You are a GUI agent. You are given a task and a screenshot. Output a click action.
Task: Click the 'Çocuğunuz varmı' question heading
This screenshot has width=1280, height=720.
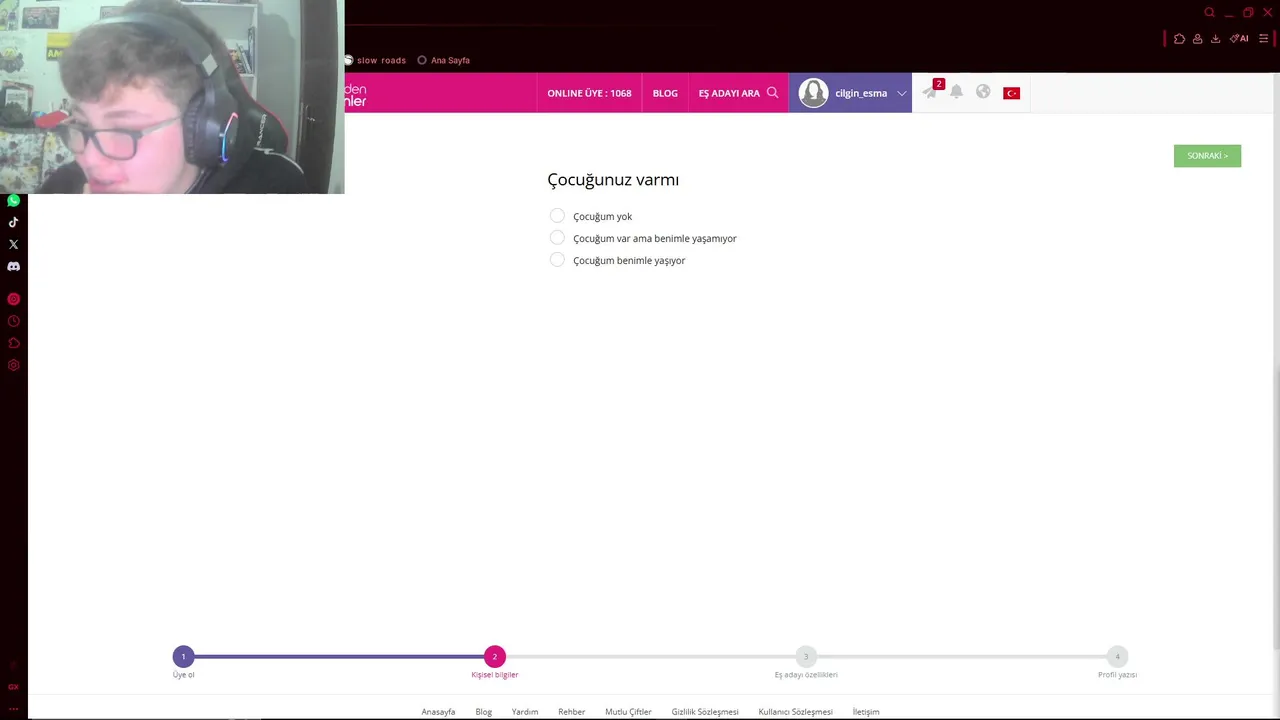pos(613,180)
